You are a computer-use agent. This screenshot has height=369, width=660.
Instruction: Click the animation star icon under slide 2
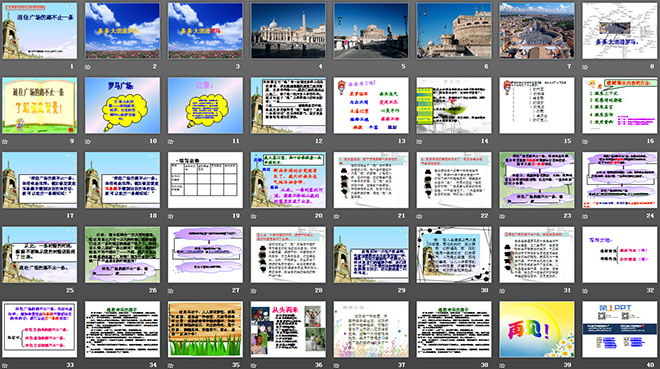click(88, 67)
